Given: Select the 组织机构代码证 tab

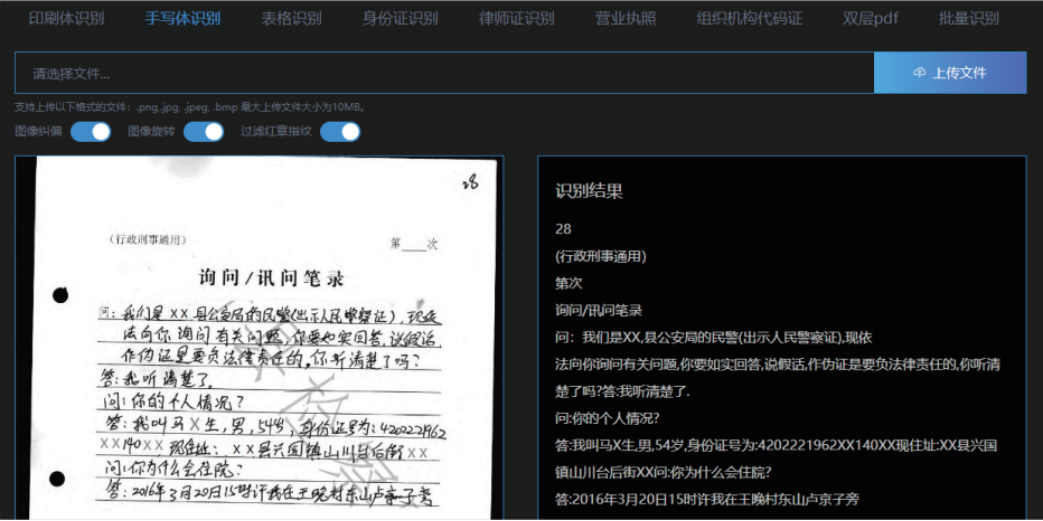Looking at the screenshot, I should click(x=749, y=19).
